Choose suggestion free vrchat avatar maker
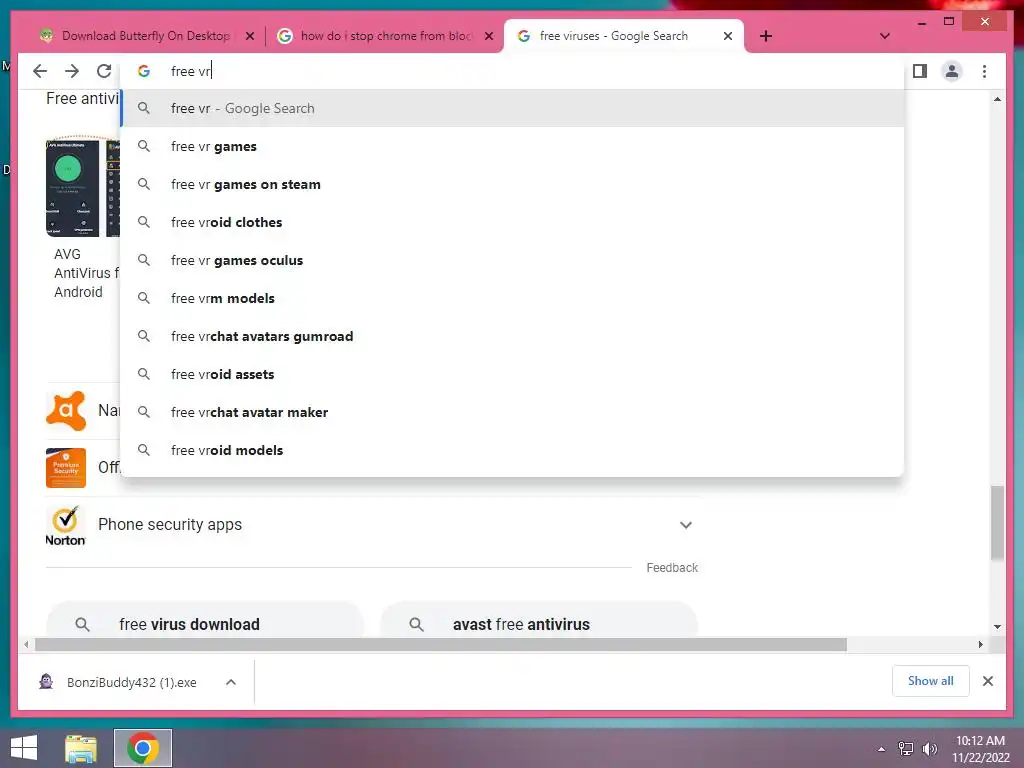Viewport: 1024px width, 768px height. tap(513, 412)
